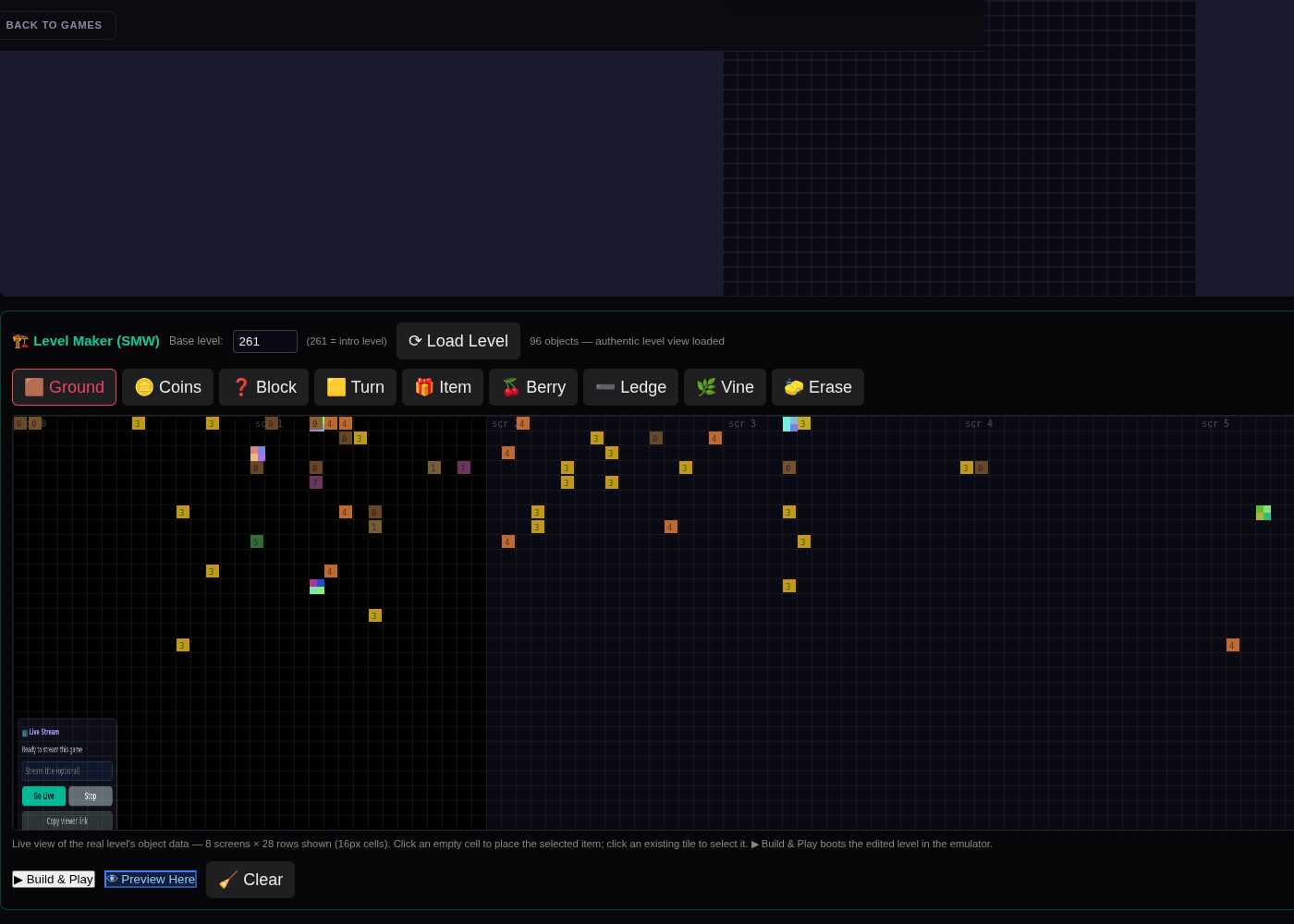Start streaming with Go Live
The width and height of the screenshot is (1294, 924).
coord(43,796)
